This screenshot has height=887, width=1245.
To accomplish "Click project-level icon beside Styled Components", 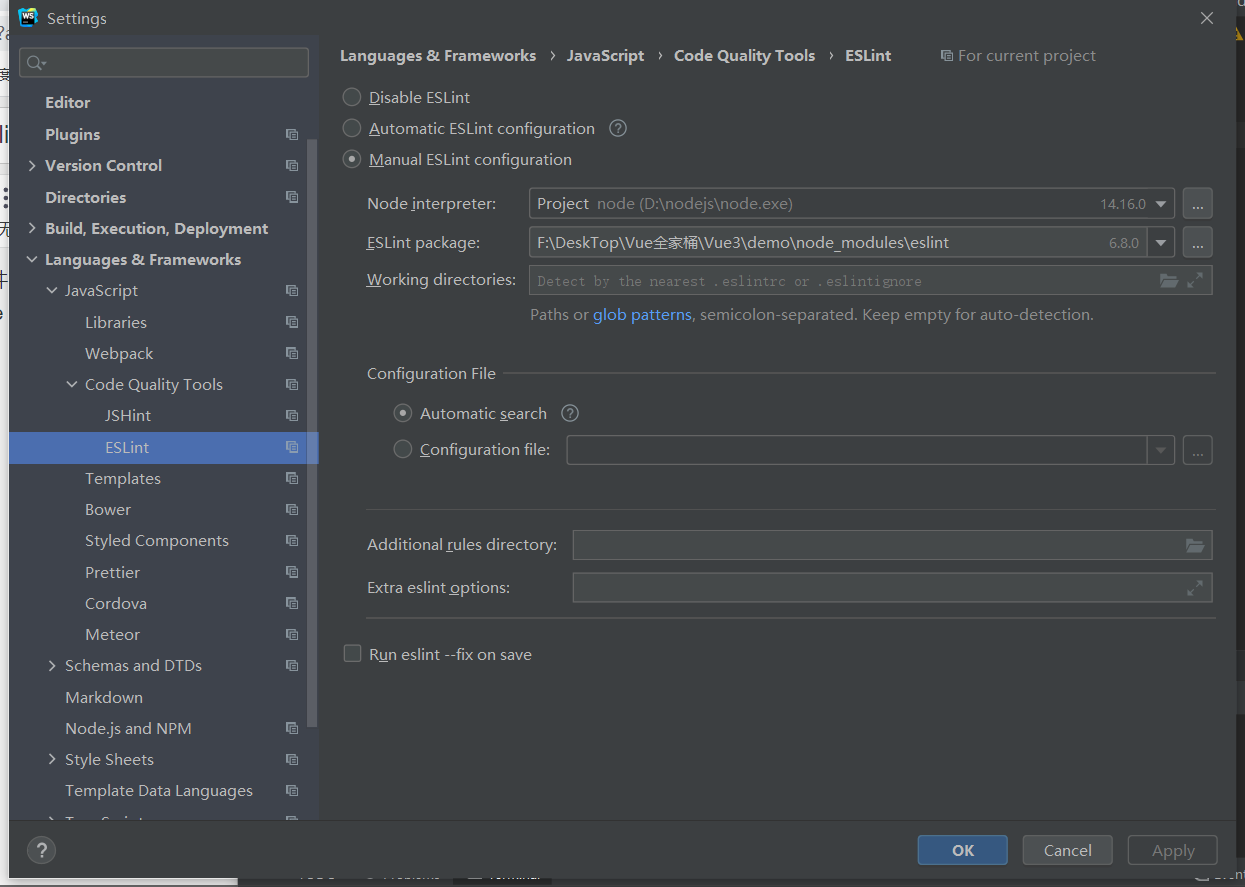I will tap(292, 540).
